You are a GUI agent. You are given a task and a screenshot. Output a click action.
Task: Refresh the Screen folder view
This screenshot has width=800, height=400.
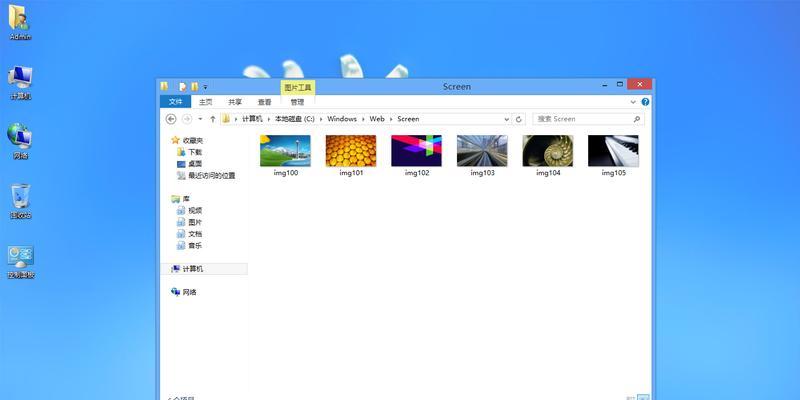point(519,119)
